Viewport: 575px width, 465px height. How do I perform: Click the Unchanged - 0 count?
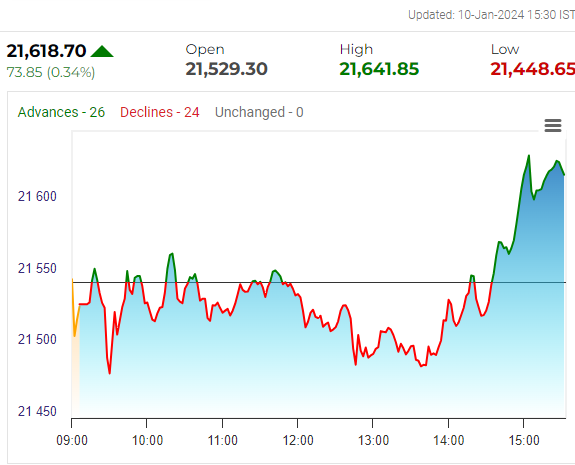tap(259, 112)
